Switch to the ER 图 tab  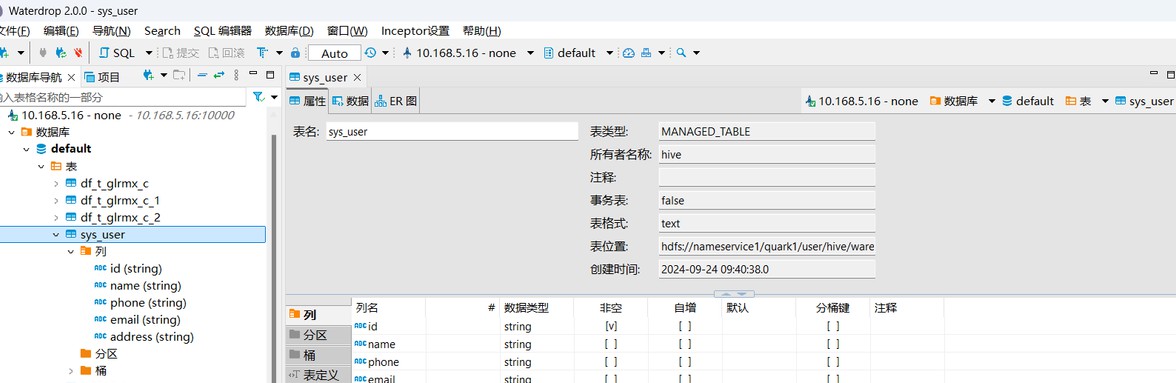pyautogui.click(x=395, y=101)
